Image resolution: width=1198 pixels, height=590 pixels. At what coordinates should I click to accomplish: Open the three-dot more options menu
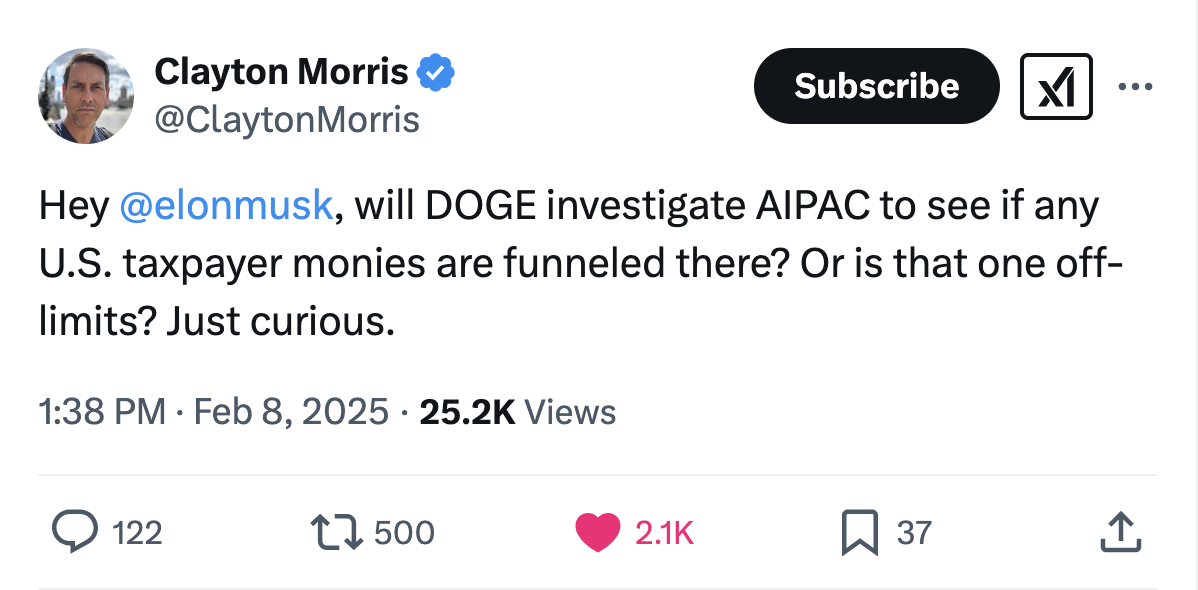click(x=1135, y=86)
